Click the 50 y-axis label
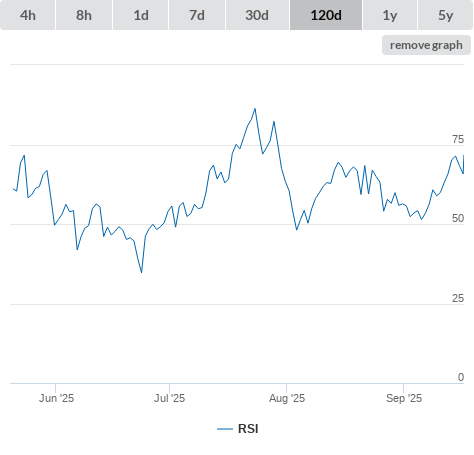This screenshot has height=455, width=474. 458,218
